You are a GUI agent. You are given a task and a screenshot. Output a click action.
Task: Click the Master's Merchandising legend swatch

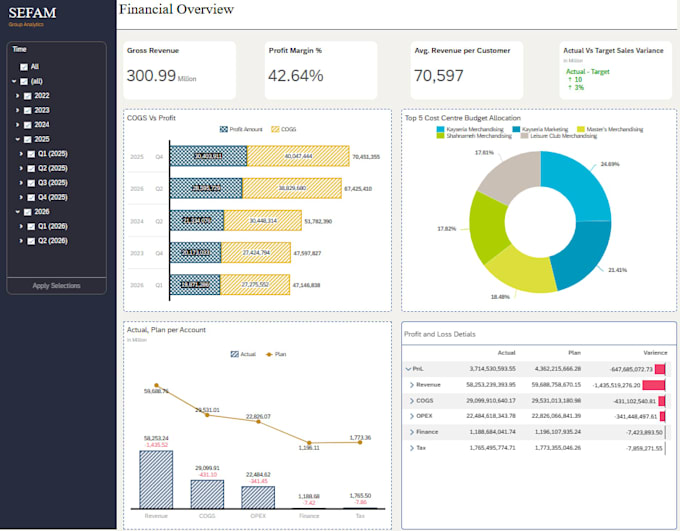tap(581, 129)
